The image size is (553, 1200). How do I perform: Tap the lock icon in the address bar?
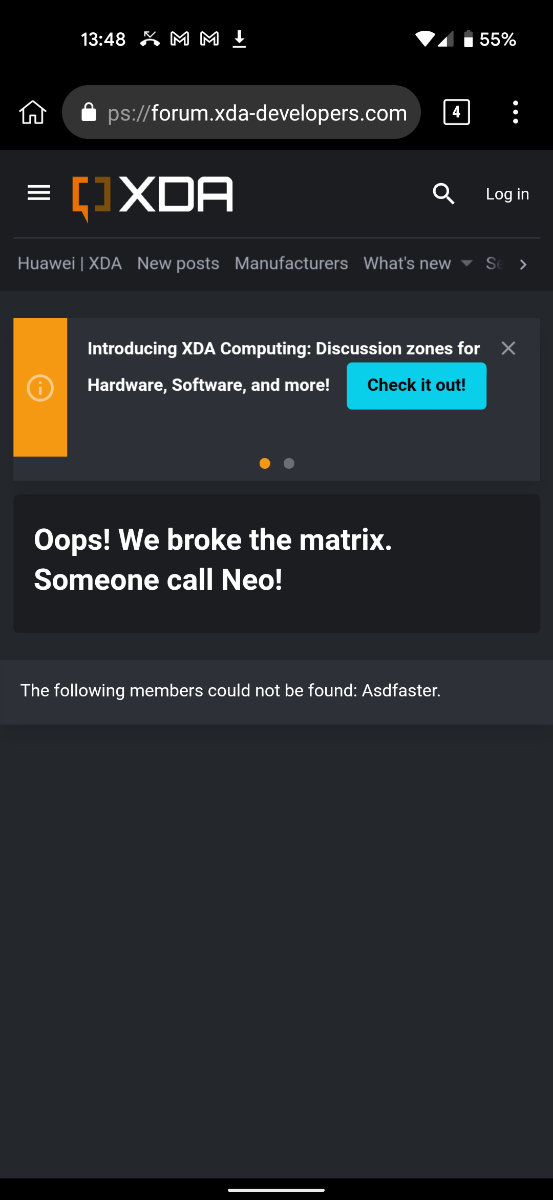(88, 113)
